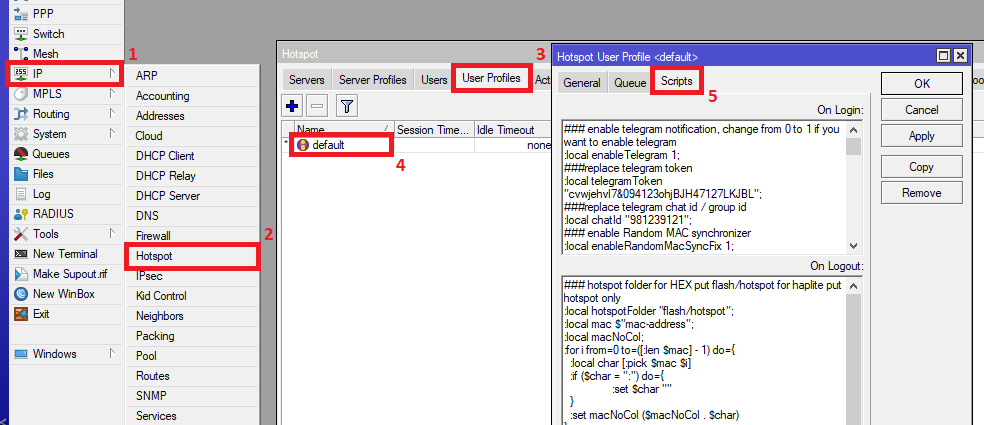Open Routes from the IP submenu
Viewport: 984px width, 425px height.
[192, 376]
